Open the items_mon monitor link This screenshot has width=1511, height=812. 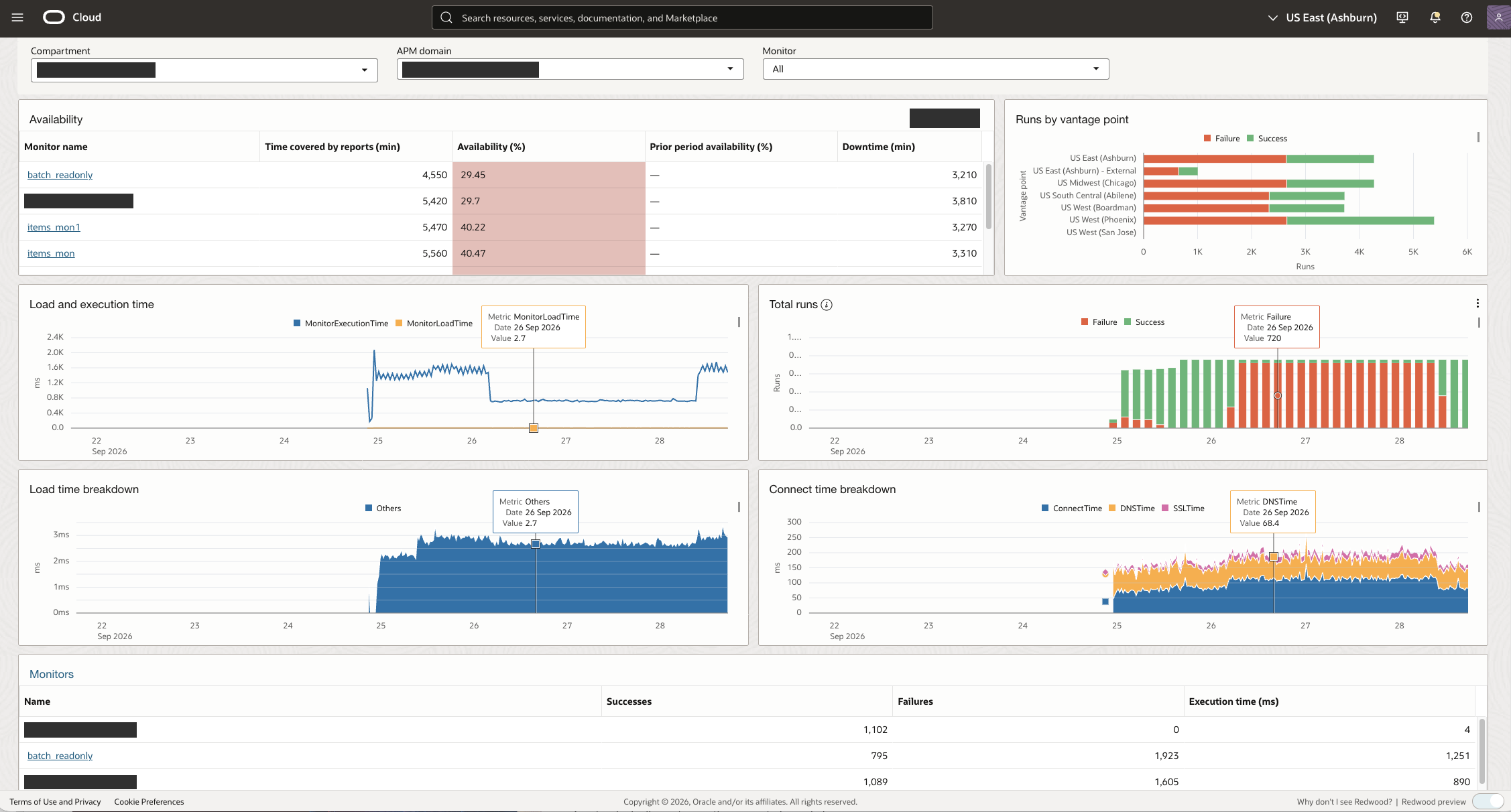point(51,253)
